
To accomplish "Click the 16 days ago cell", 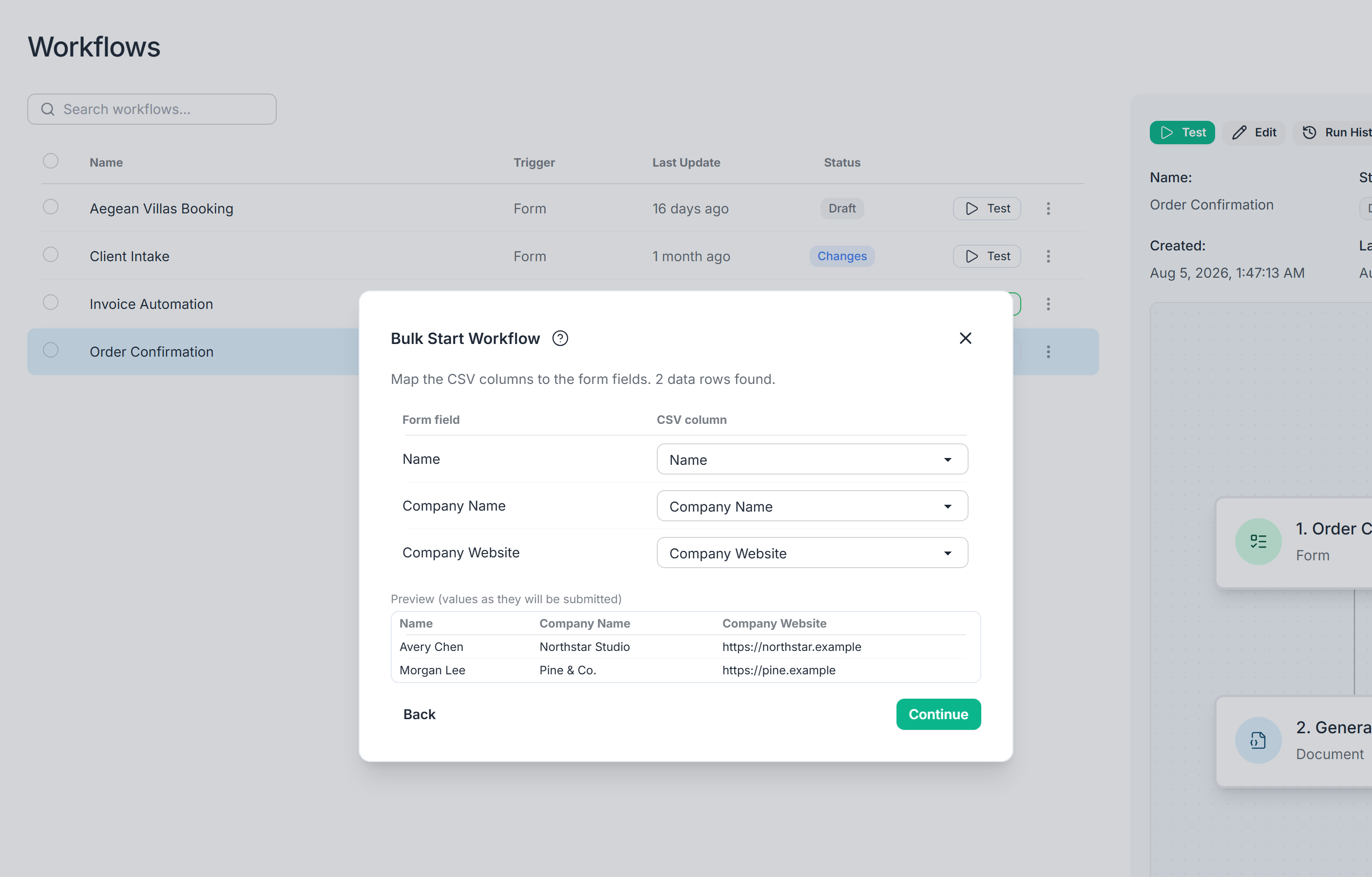I will pyautogui.click(x=690, y=209).
